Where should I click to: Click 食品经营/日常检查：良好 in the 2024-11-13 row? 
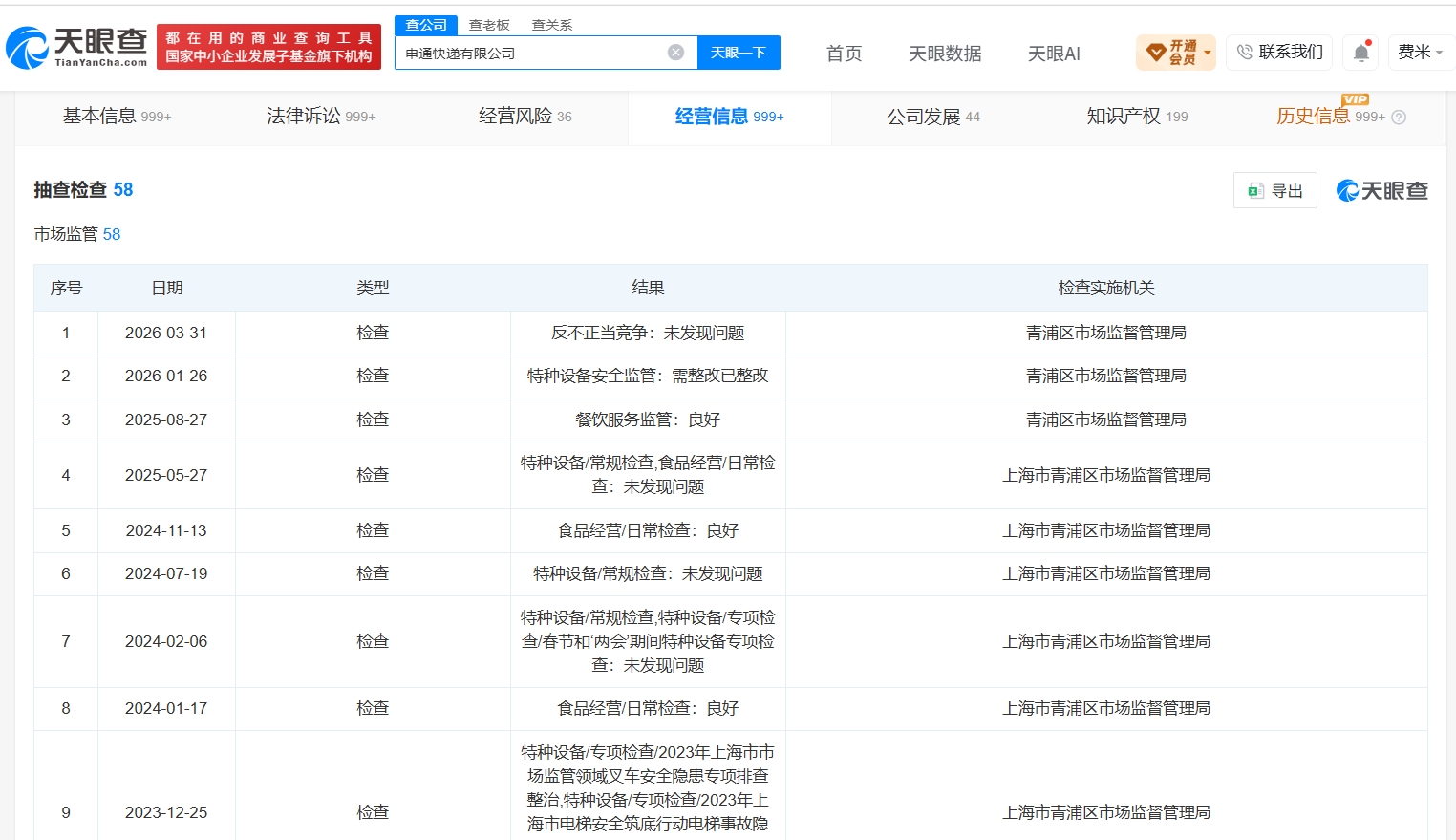point(648,530)
